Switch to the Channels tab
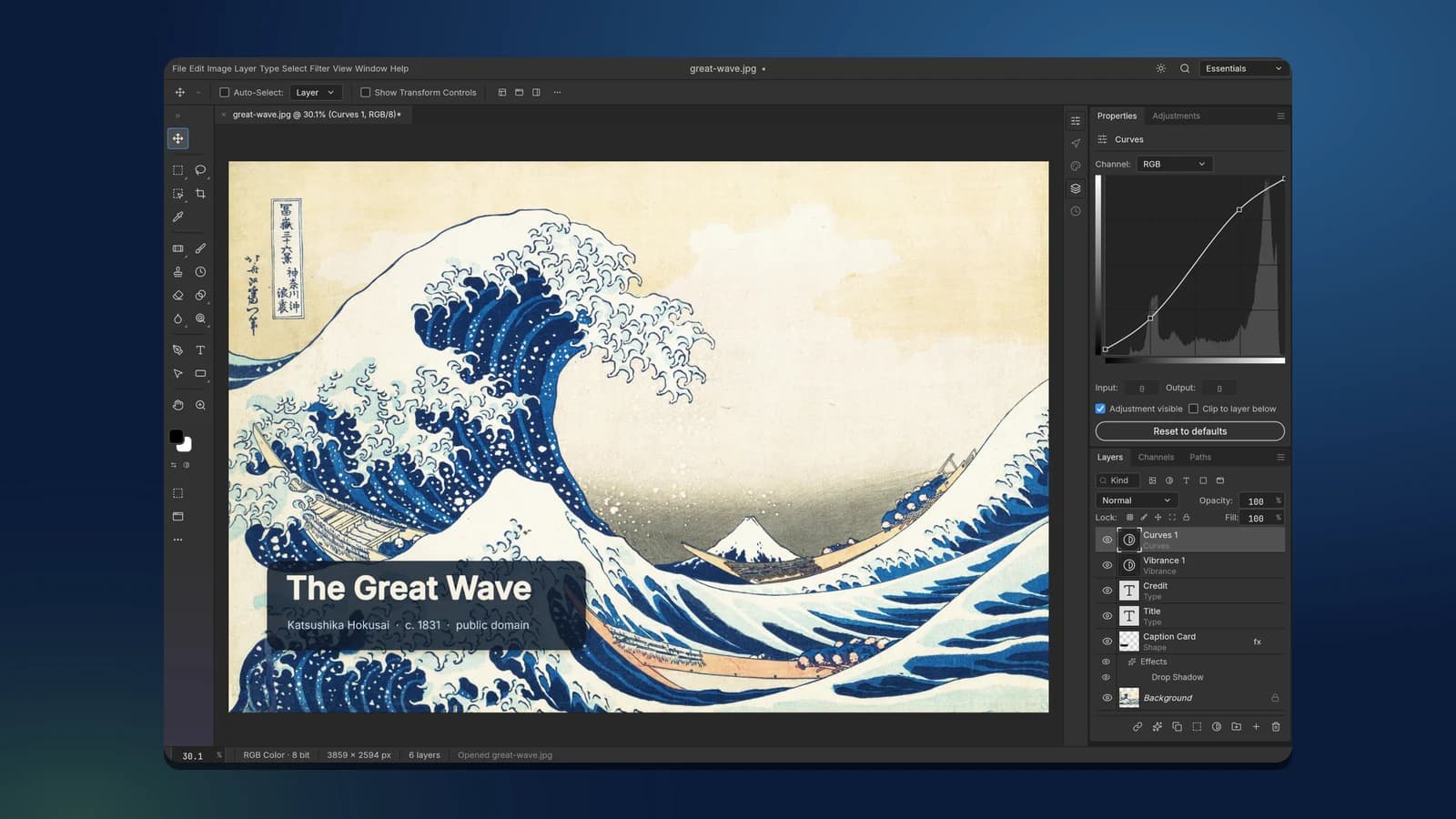 pyautogui.click(x=1156, y=457)
